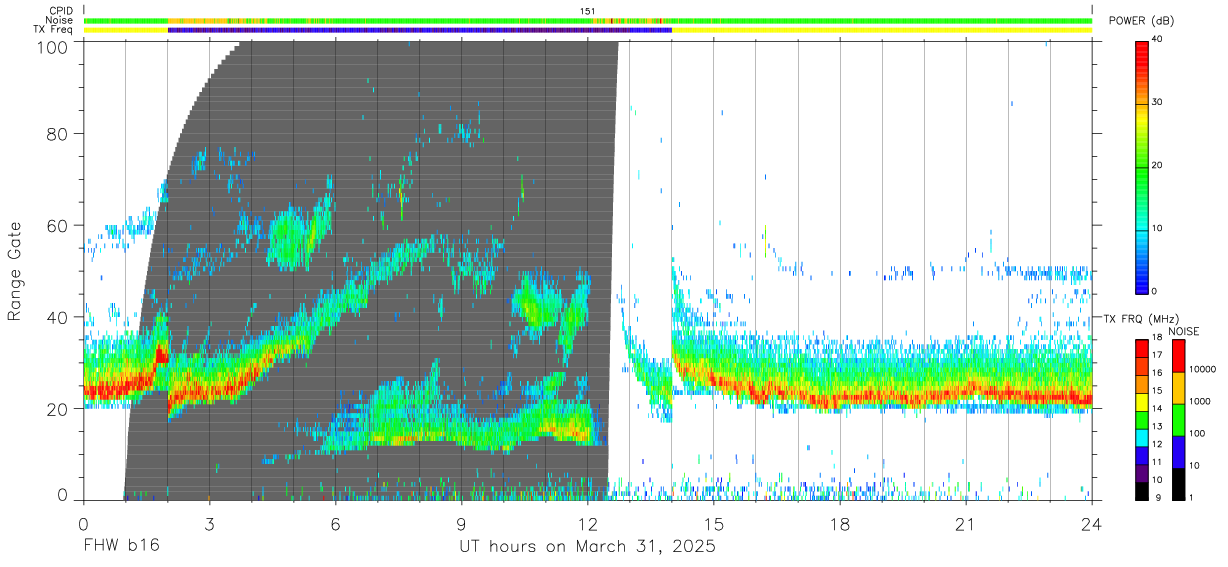The image size is (1228, 567).
Task: Click noise legend value 1000
Action: (x=1200, y=400)
